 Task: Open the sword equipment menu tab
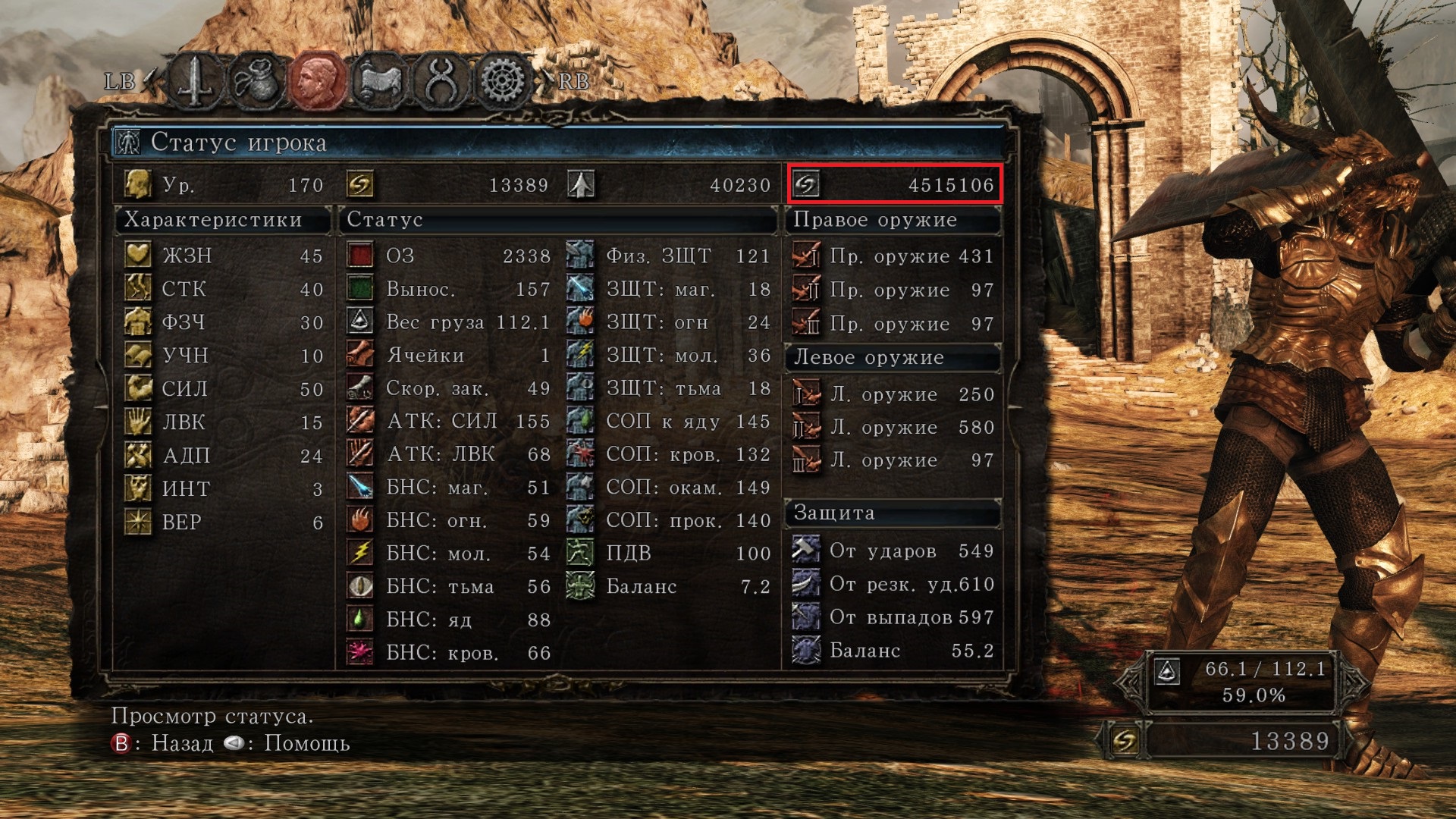pos(196,80)
